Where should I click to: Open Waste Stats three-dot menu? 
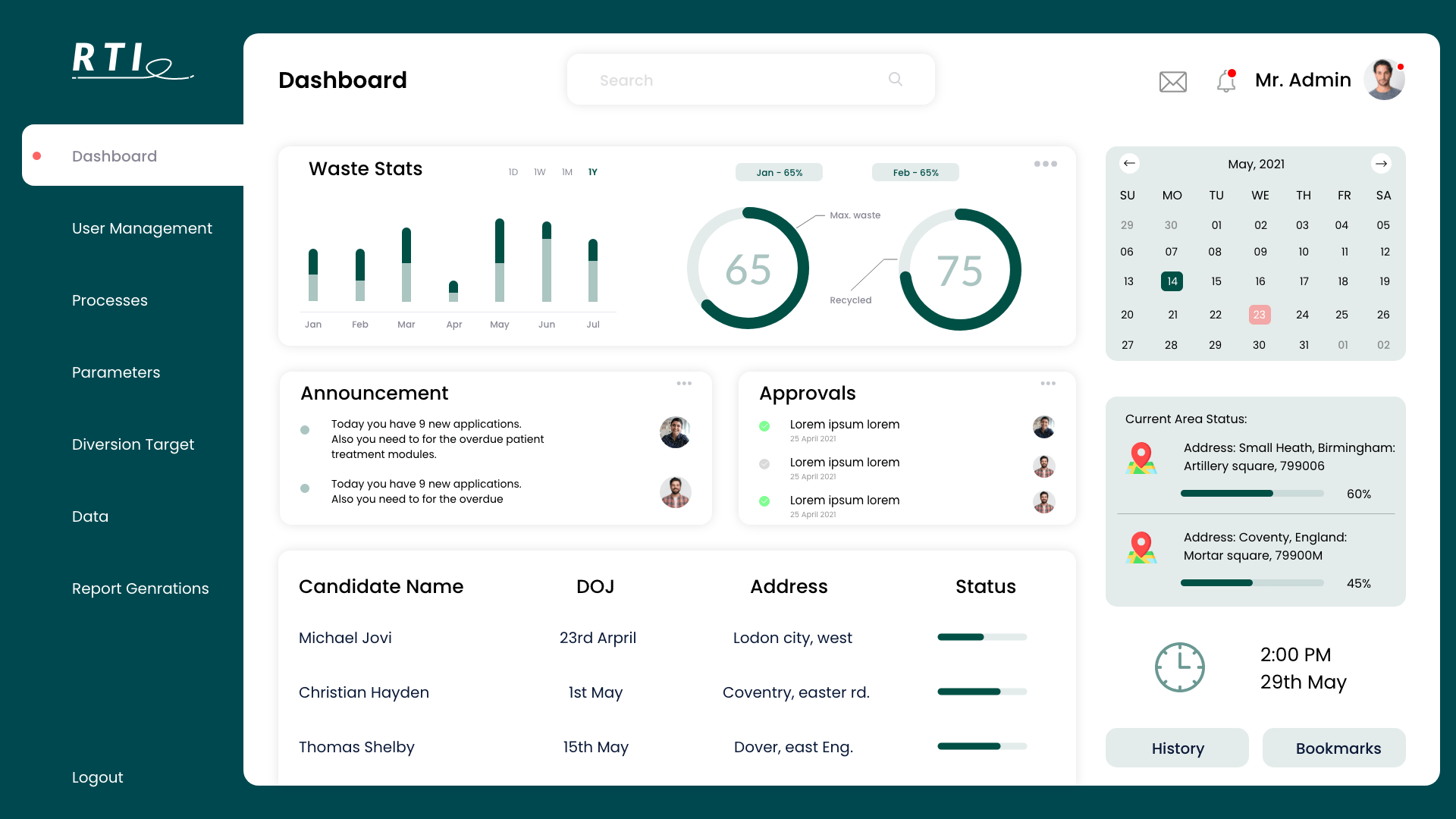[x=1045, y=164]
